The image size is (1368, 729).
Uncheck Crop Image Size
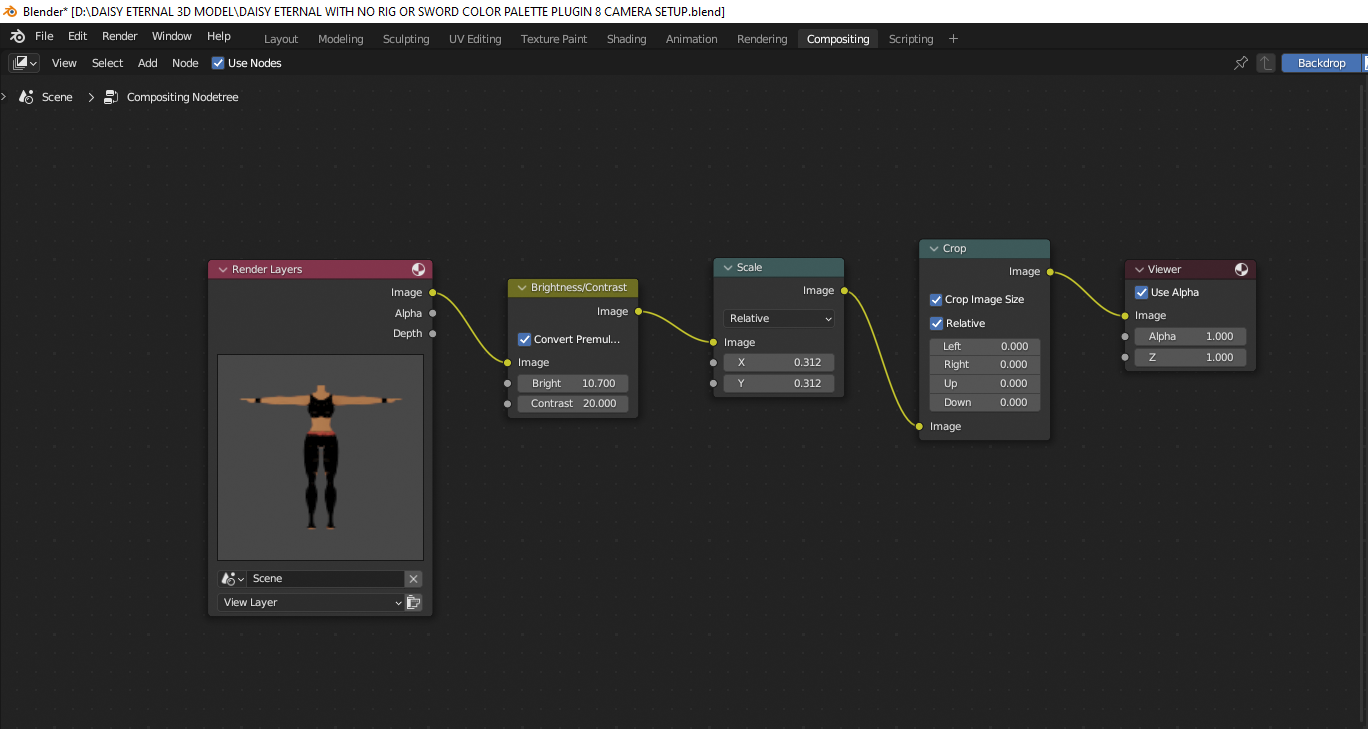coord(936,299)
